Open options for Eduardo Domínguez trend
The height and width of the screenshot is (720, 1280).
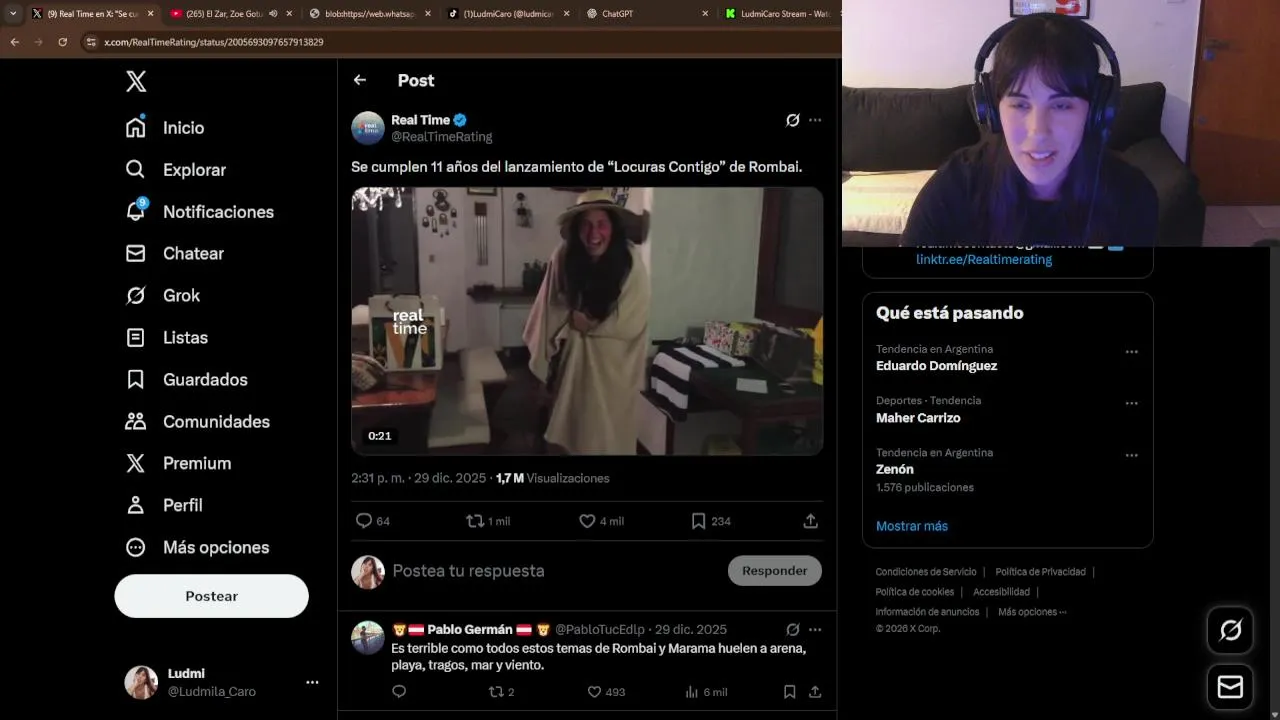(x=1132, y=352)
